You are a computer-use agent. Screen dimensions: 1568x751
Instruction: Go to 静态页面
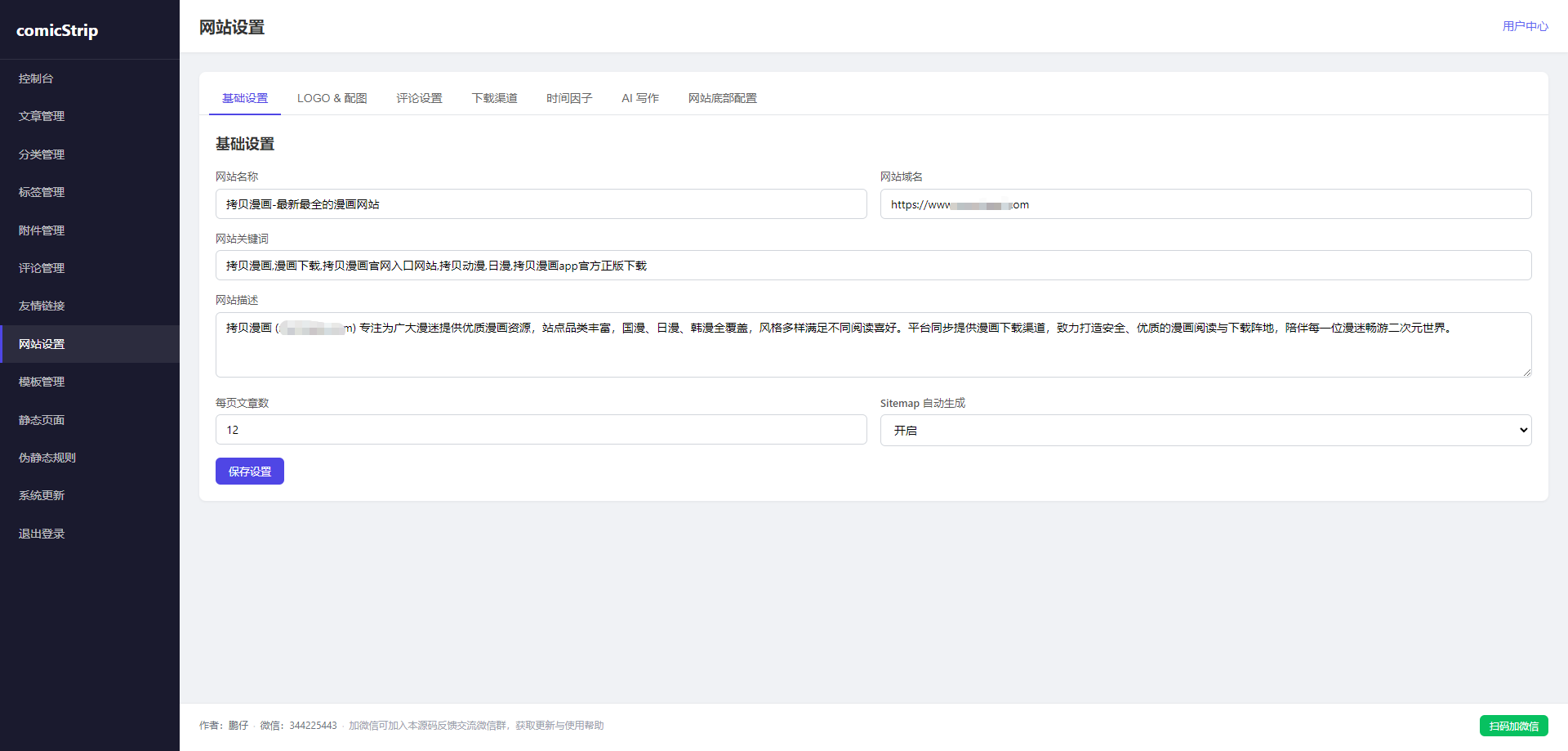pyautogui.click(x=90, y=420)
